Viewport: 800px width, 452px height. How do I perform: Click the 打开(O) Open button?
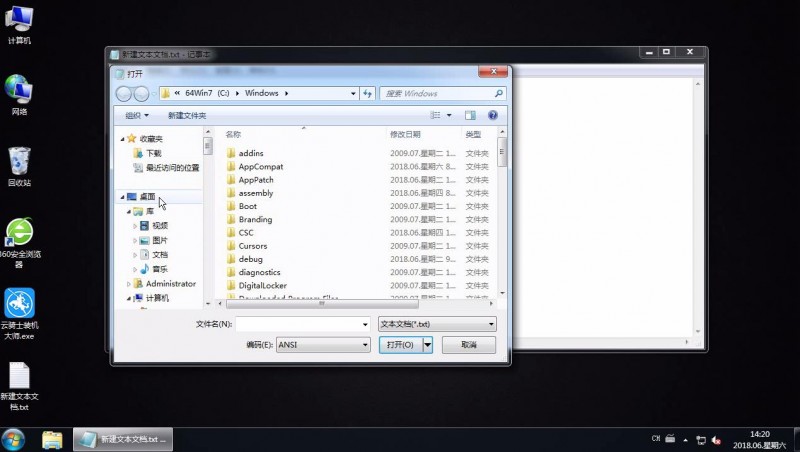point(401,345)
